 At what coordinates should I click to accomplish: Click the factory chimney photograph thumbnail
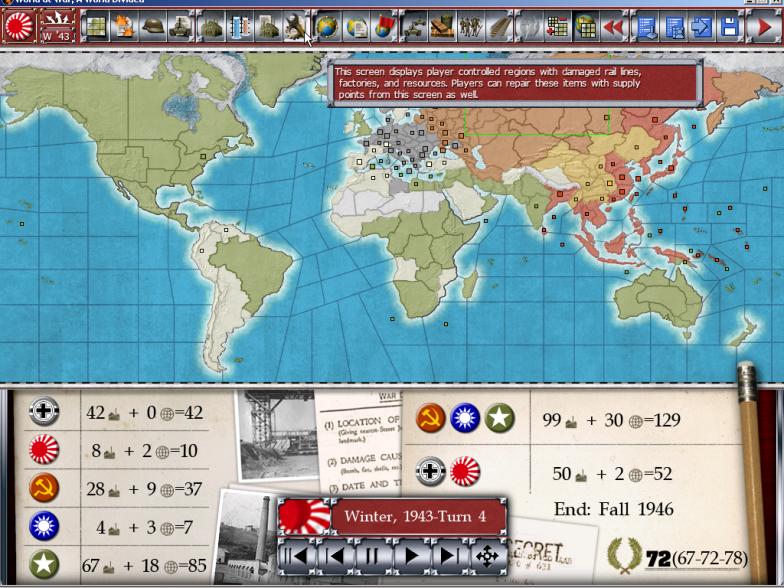pos(247,536)
